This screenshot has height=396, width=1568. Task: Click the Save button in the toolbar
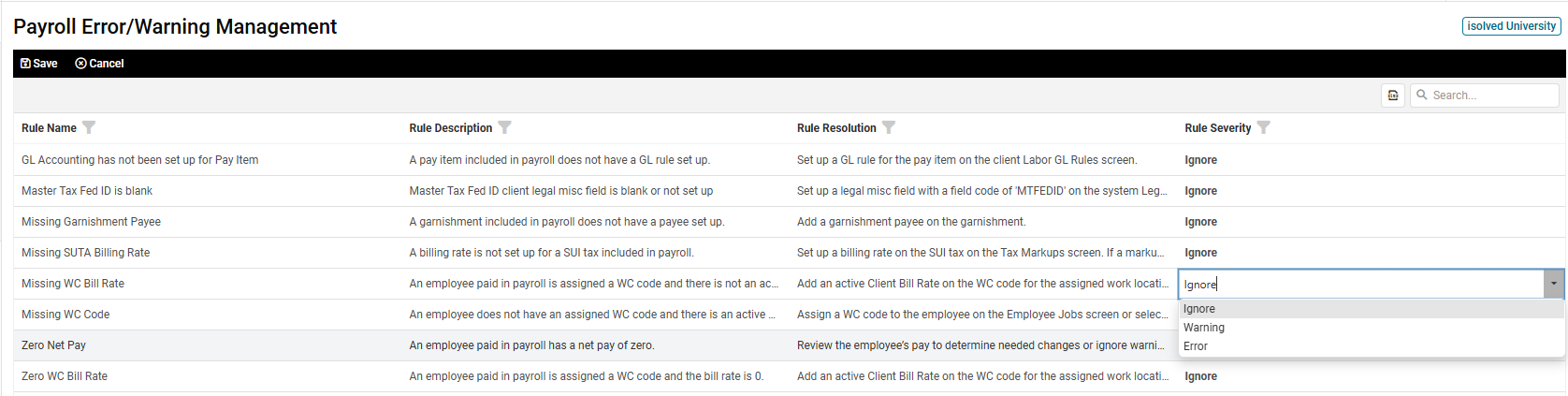click(x=39, y=64)
